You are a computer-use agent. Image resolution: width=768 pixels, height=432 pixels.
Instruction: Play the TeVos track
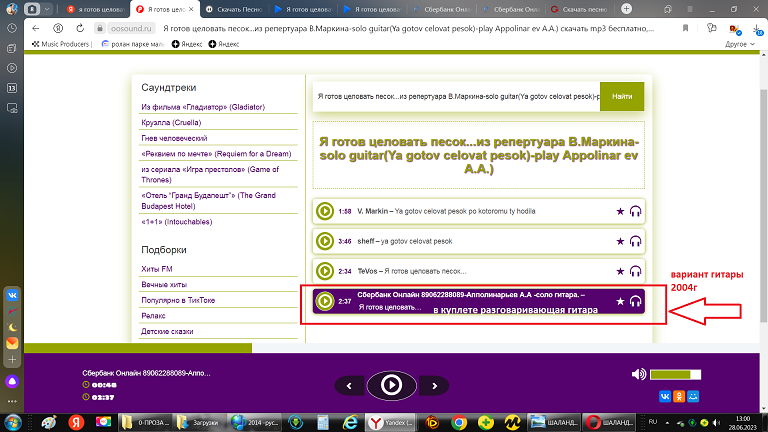[324, 271]
